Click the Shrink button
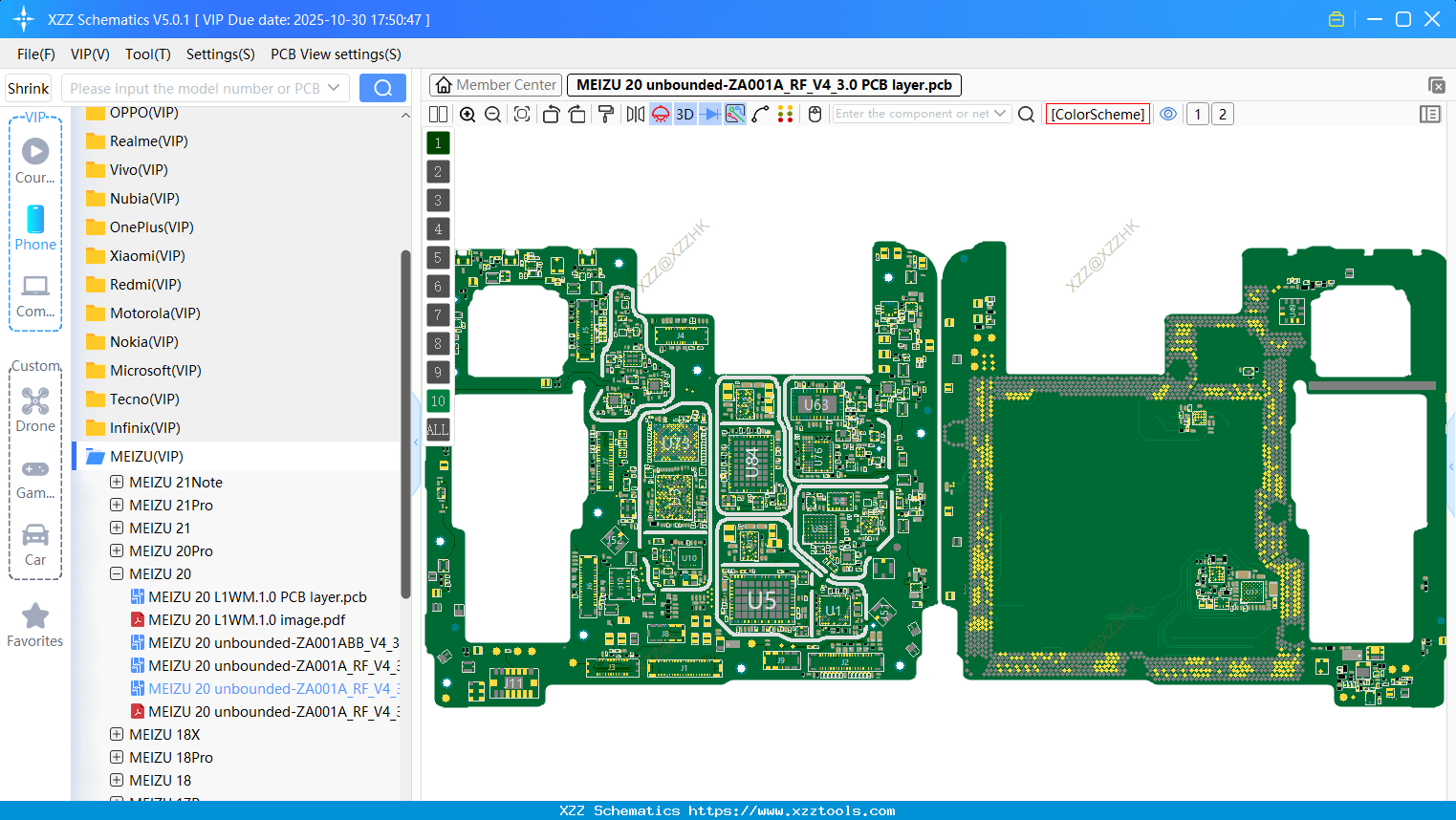This screenshot has width=1456, height=820. (29, 88)
